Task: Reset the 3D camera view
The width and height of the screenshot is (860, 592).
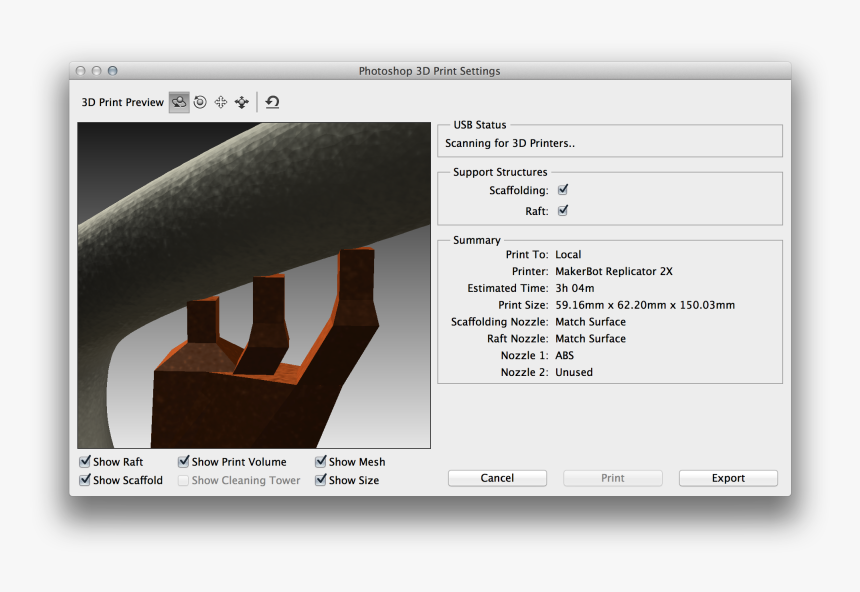Action: click(271, 101)
